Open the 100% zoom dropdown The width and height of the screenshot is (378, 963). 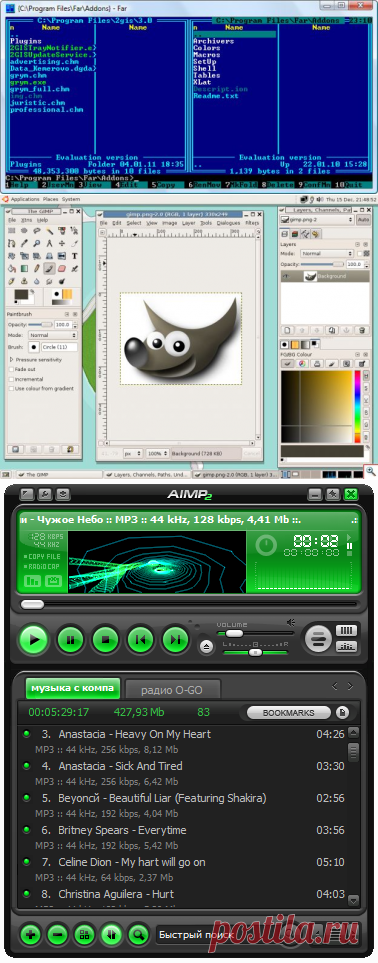click(x=157, y=453)
